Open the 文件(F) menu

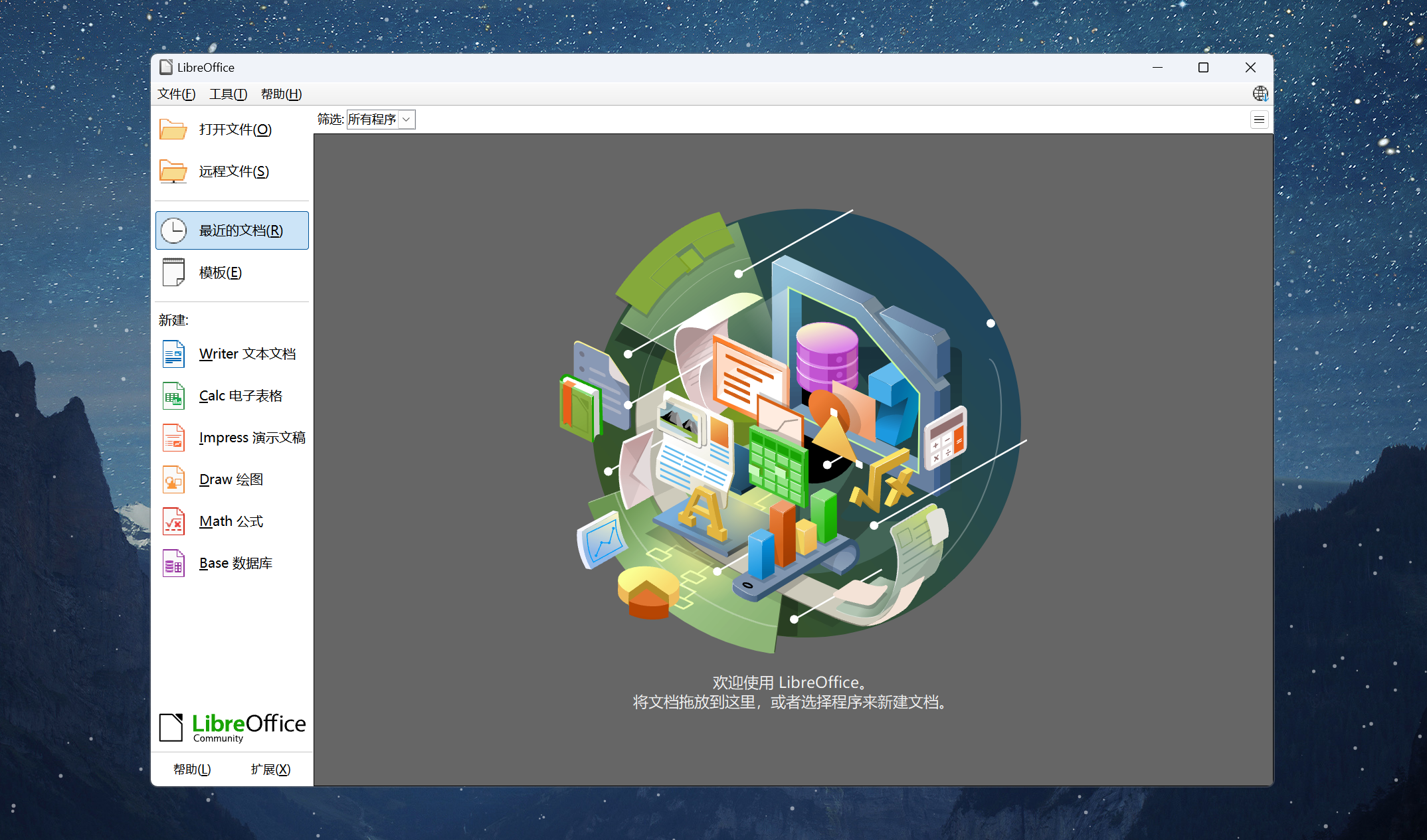176,94
